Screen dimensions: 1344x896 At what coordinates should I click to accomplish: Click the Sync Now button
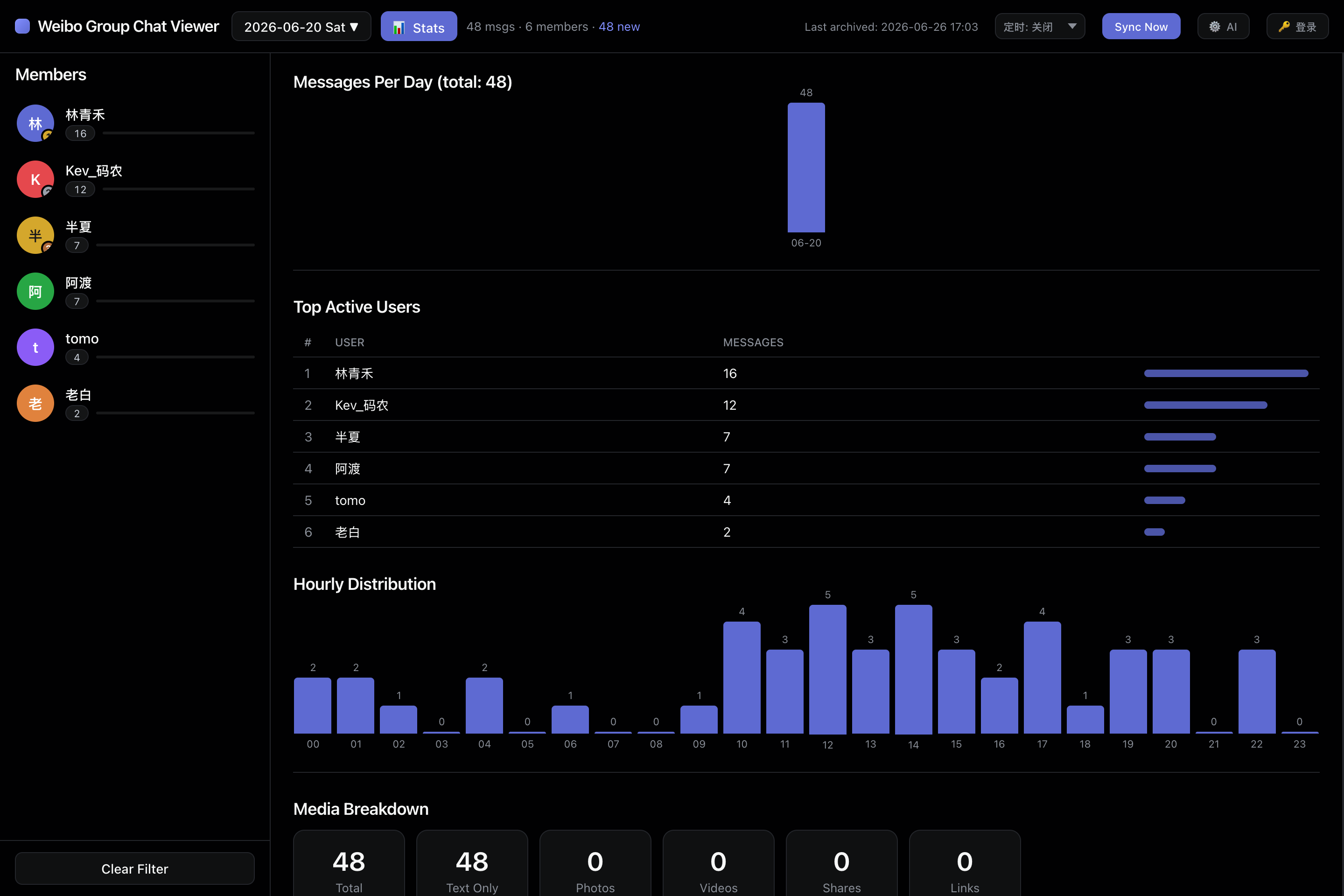(1141, 26)
